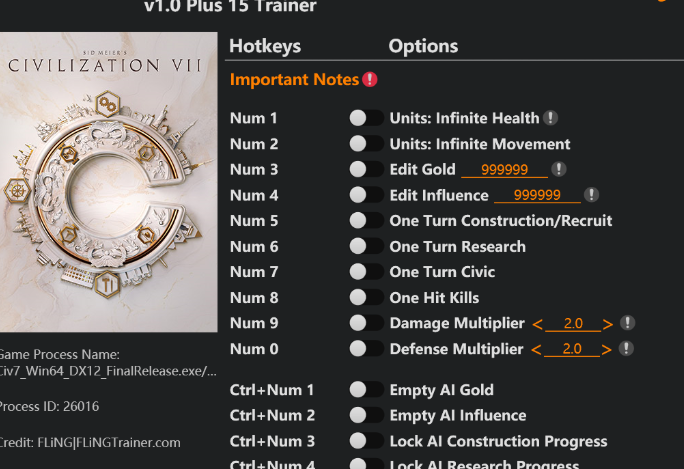Click the Edit Influence value field
Viewport: 684px width, 469px height.
pyautogui.click(x=537, y=196)
